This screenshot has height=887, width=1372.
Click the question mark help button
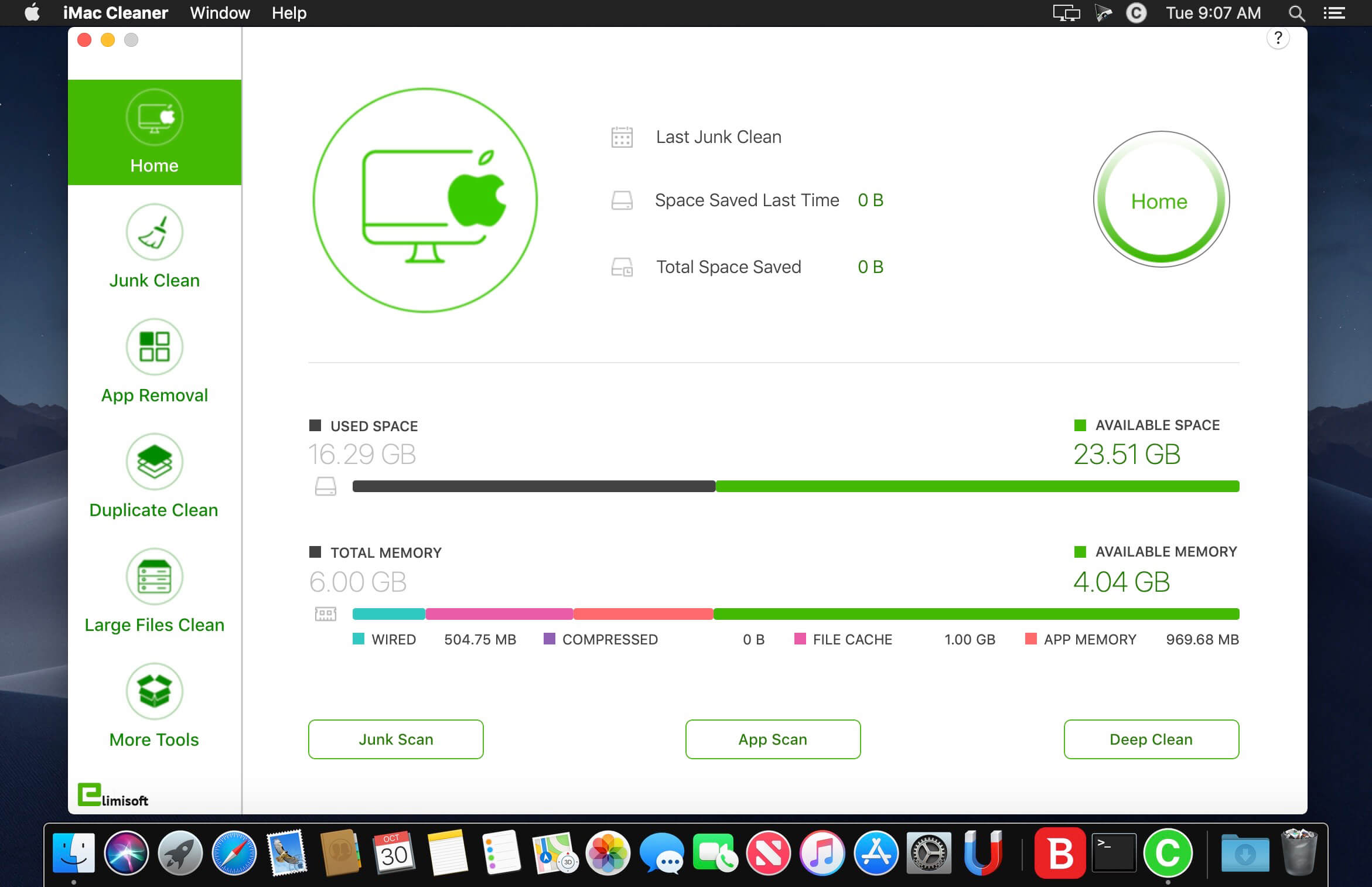[x=1278, y=39]
